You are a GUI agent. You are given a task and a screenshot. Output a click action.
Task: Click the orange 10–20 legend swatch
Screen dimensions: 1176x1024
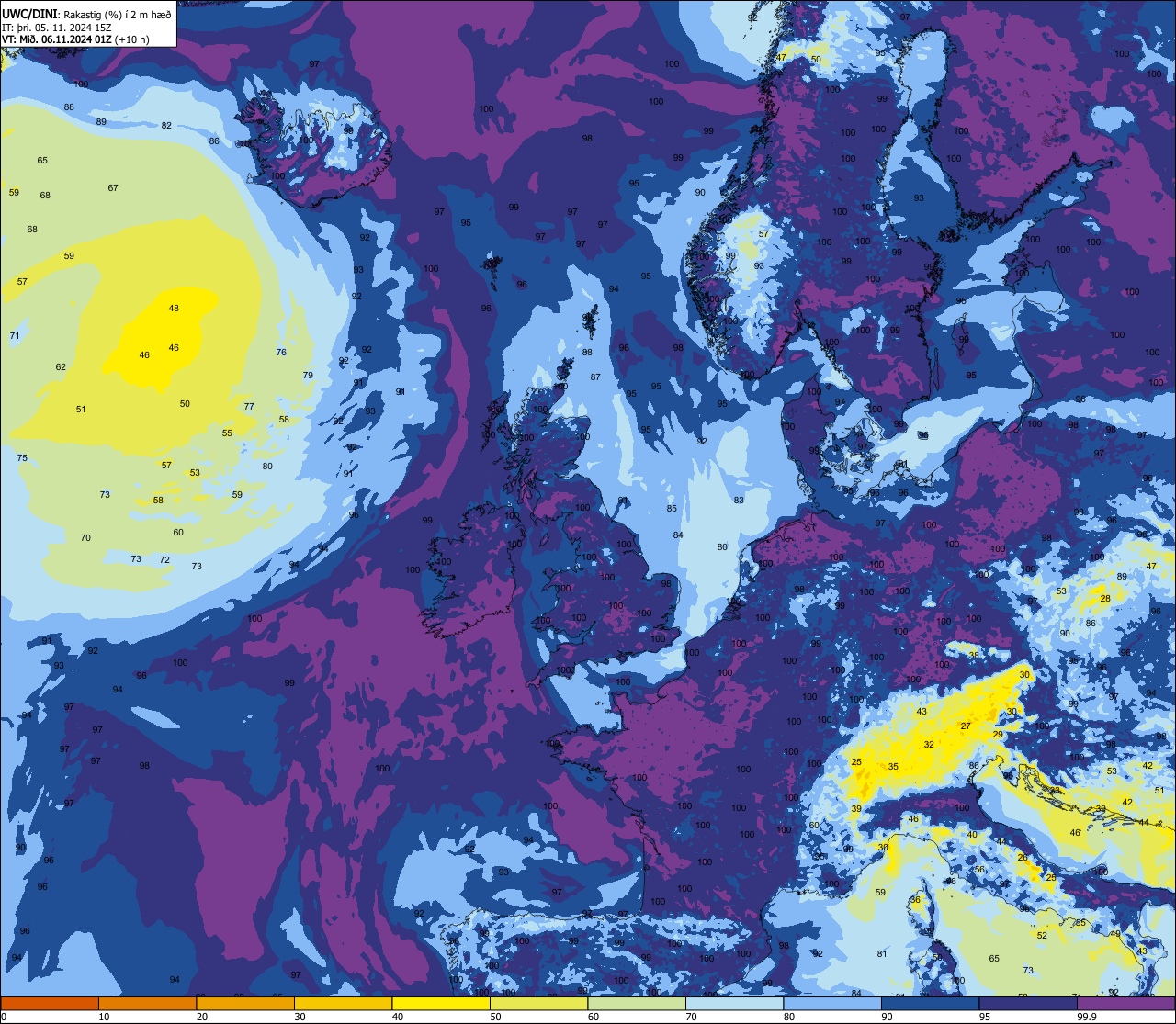point(147,1003)
